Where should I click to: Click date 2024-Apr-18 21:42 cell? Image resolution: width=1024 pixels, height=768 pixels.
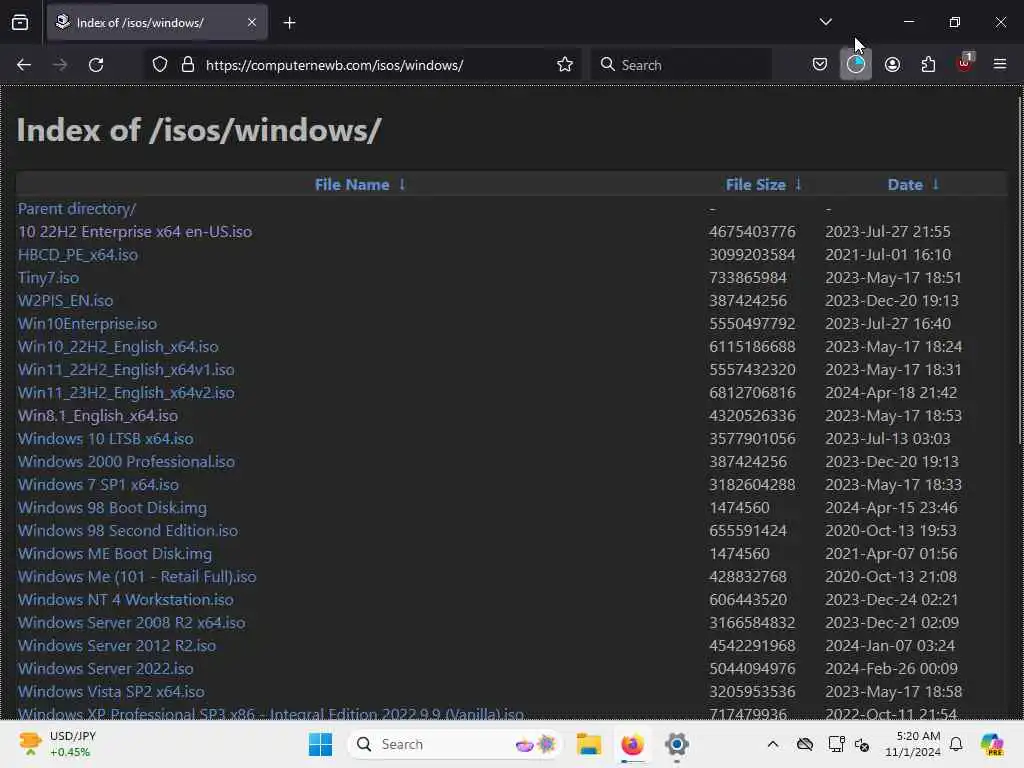tap(891, 392)
